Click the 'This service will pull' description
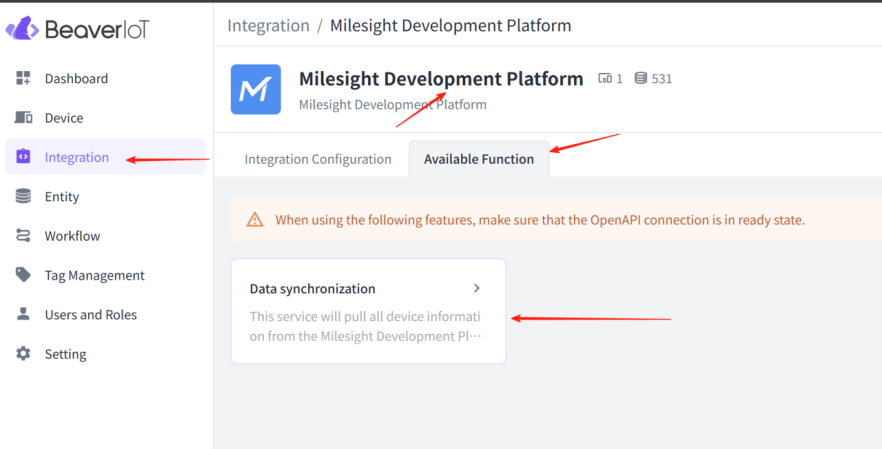Viewport: 882px width, 449px height. click(366, 326)
